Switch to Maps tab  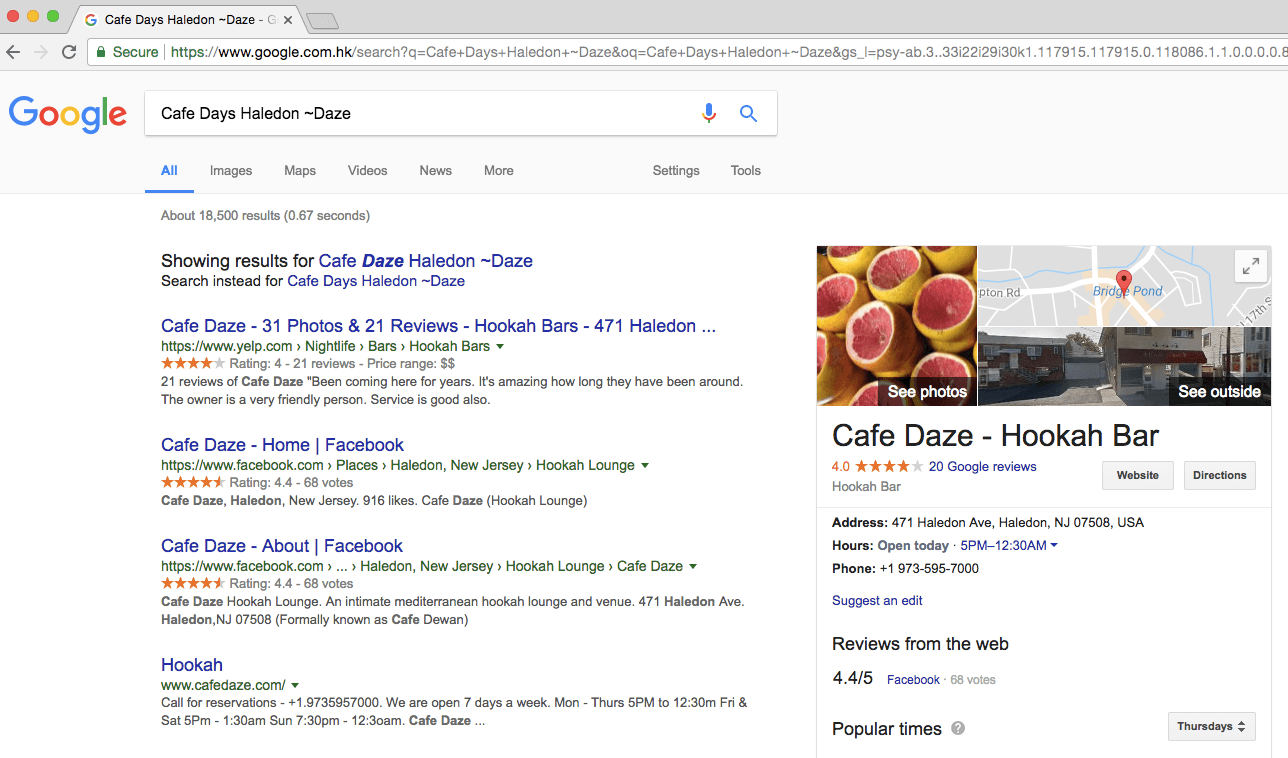tap(300, 170)
